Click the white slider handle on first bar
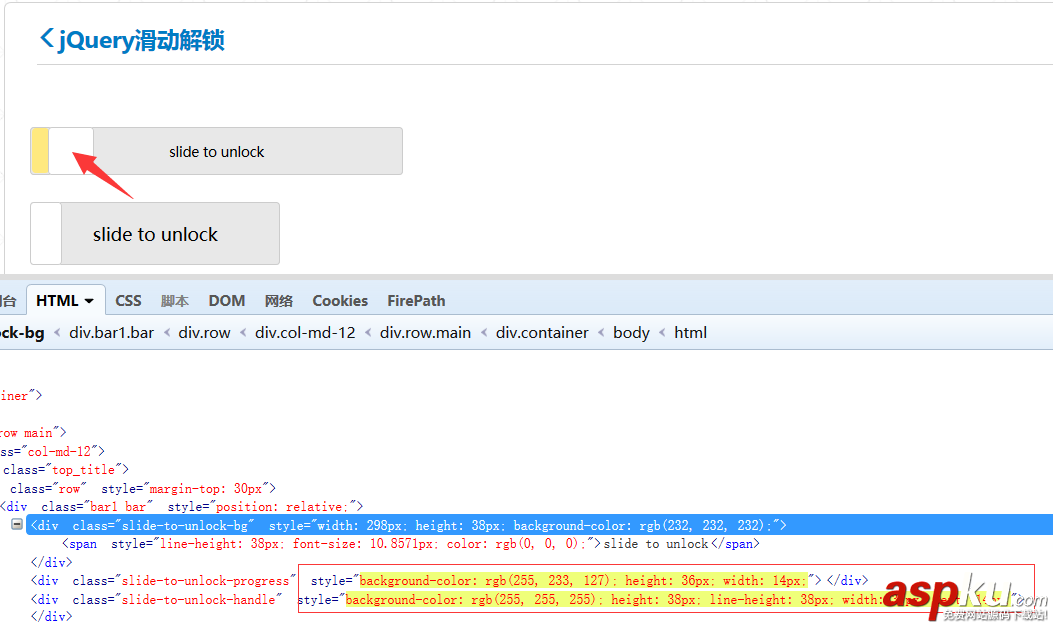This screenshot has width=1053, height=627. click(71, 151)
